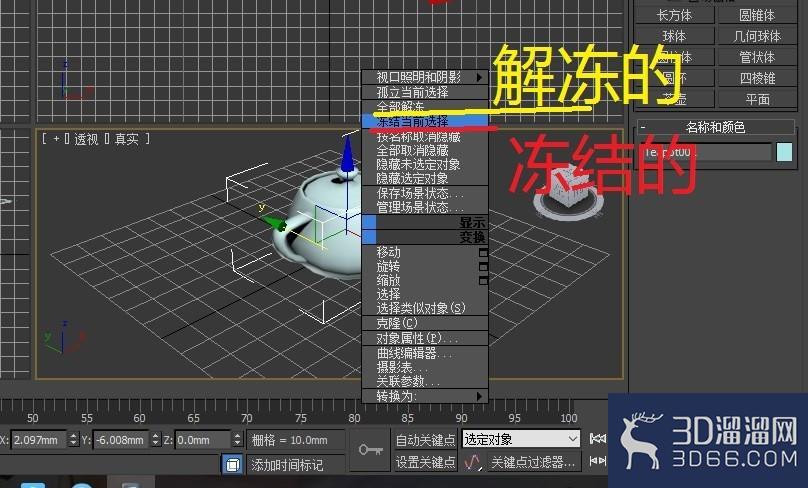The width and height of the screenshot is (808, 488).
Task: Choose 孤立当前选择 from context menu
Action: coord(425,92)
